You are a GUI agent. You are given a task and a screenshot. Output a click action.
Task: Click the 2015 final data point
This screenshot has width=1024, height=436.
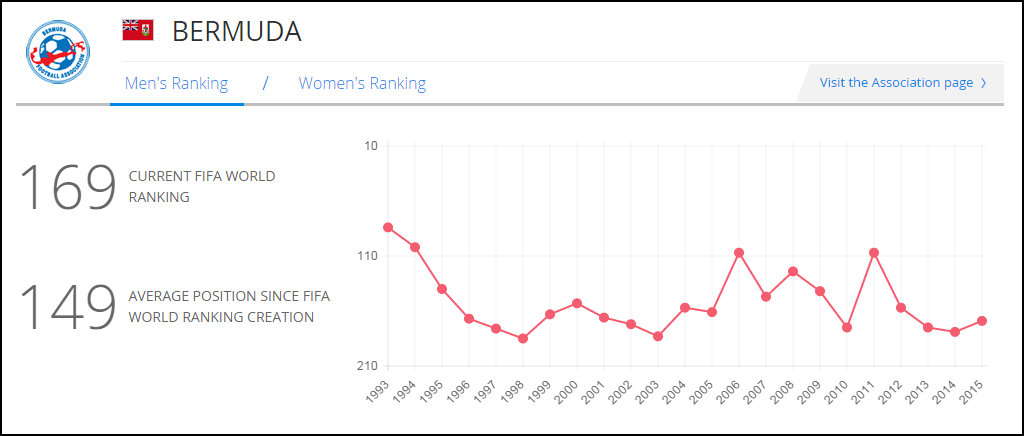coord(982,321)
